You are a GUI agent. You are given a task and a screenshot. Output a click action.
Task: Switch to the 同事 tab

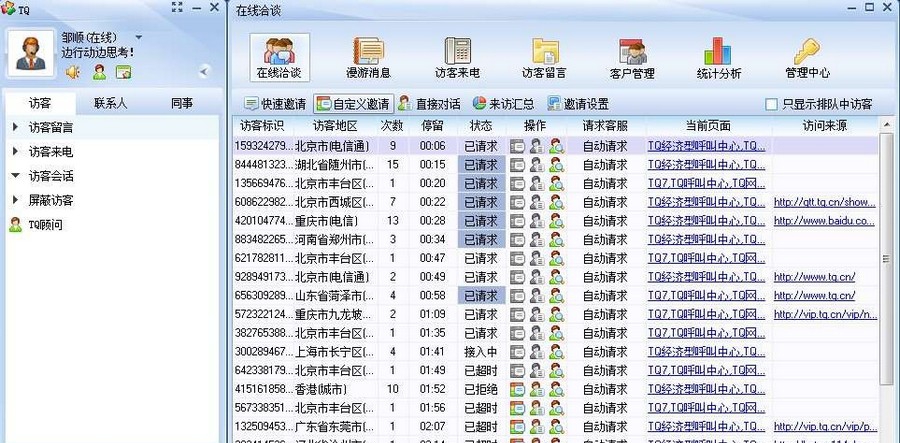click(x=181, y=103)
